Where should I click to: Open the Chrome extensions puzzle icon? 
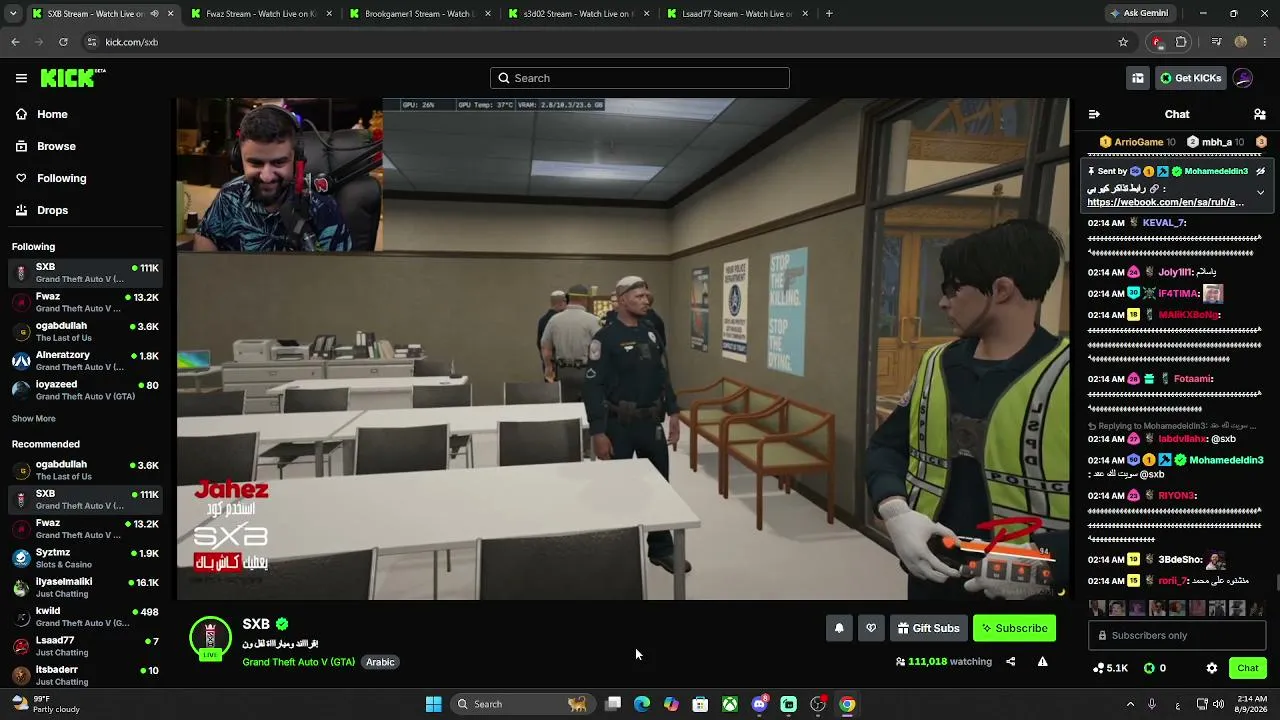coord(1181,42)
